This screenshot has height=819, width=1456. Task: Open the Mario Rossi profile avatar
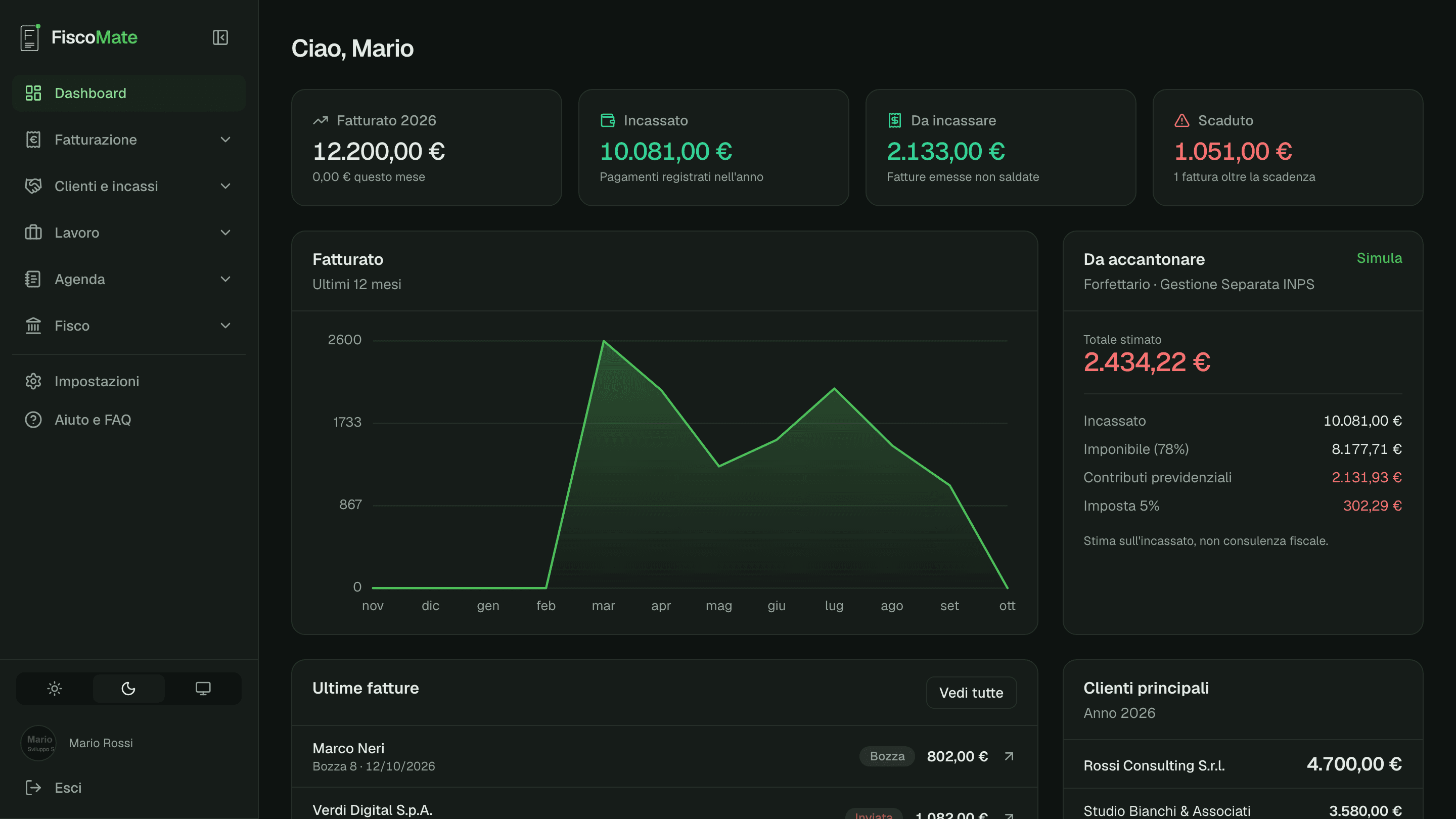point(38,743)
